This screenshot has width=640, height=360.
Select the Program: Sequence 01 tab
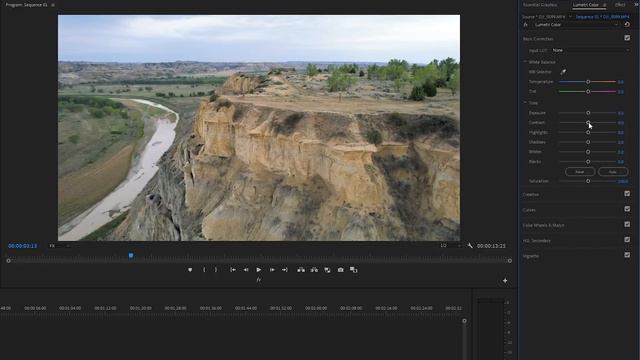tap(27, 5)
